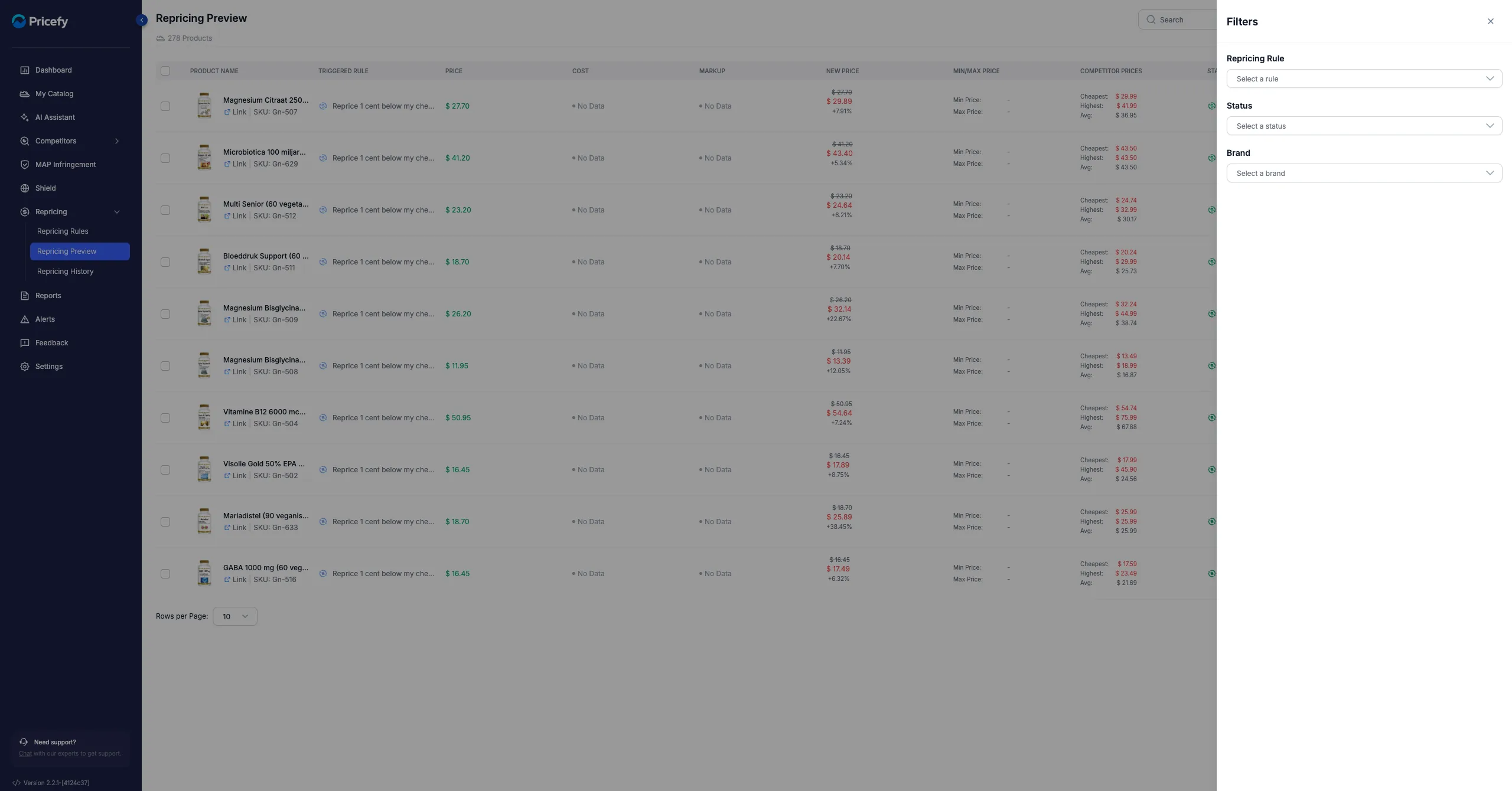
Task: Click the rule icon in Mariadistel row
Action: (x=323, y=522)
